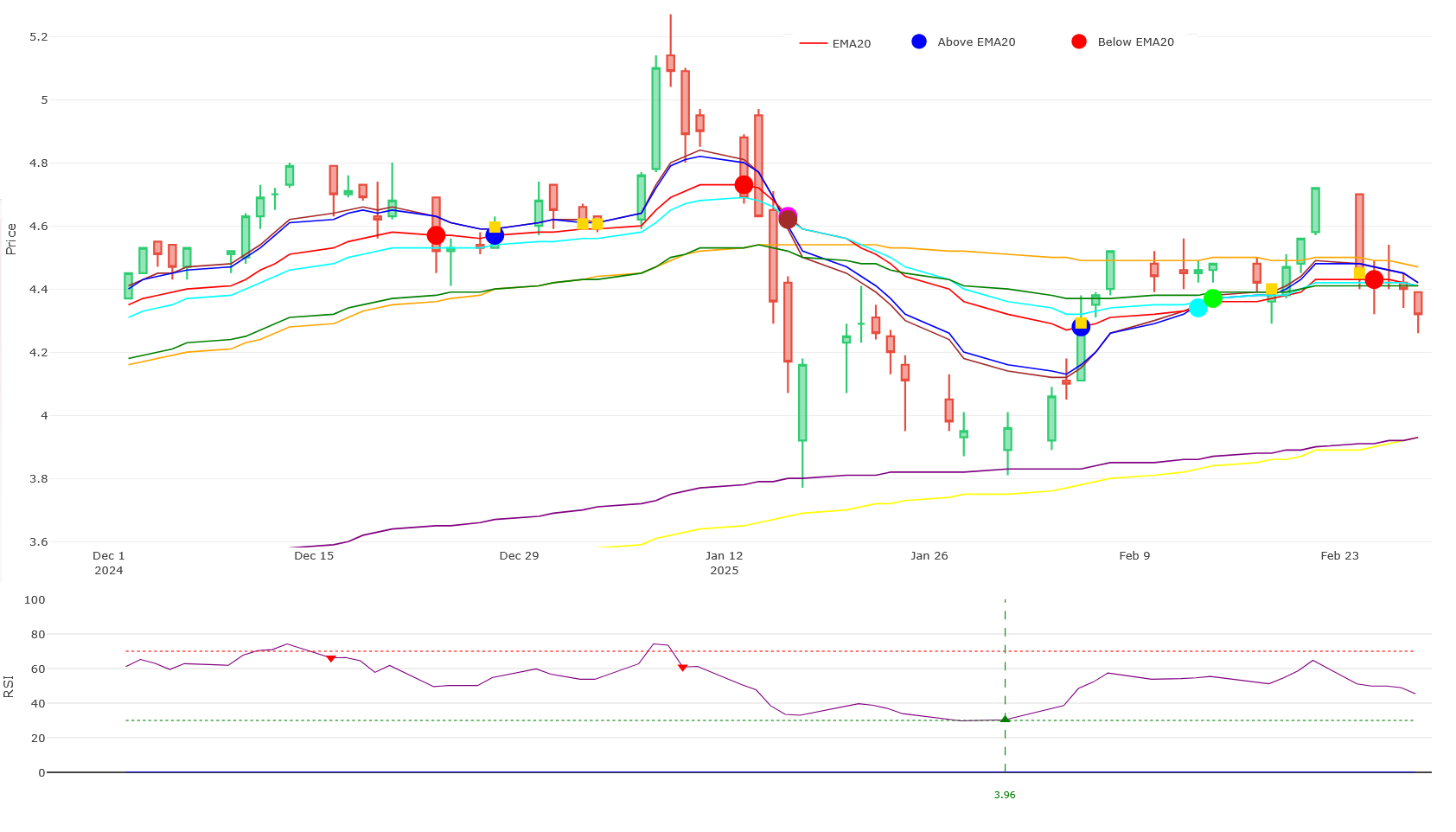The height and width of the screenshot is (832, 1456).
Task: Click the green 3.96 annotation label
Action: pos(1005,795)
